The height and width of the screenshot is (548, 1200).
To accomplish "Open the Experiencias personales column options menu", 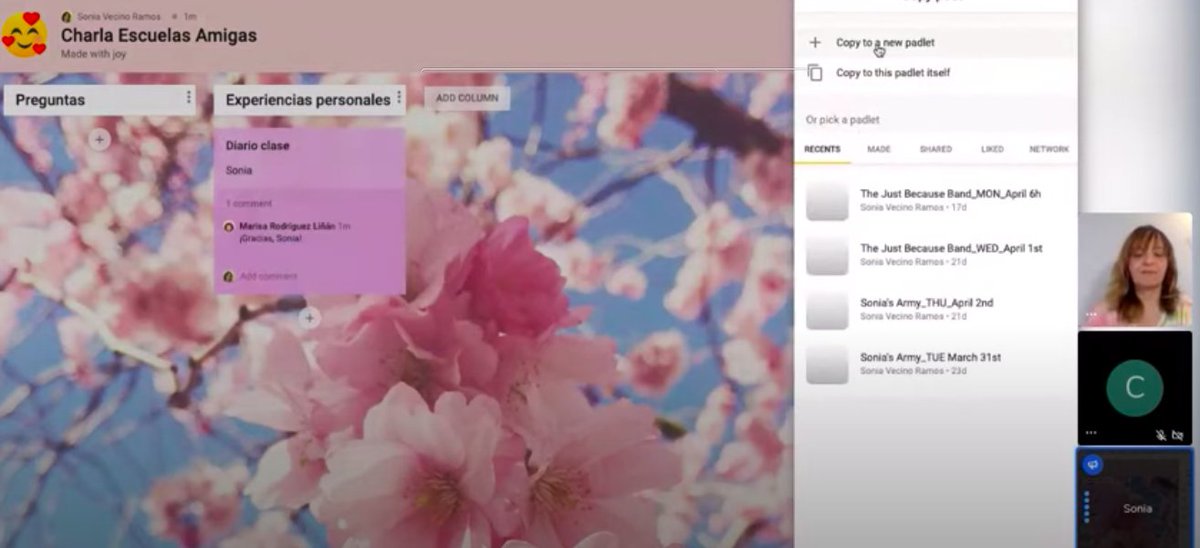I will point(399,98).
